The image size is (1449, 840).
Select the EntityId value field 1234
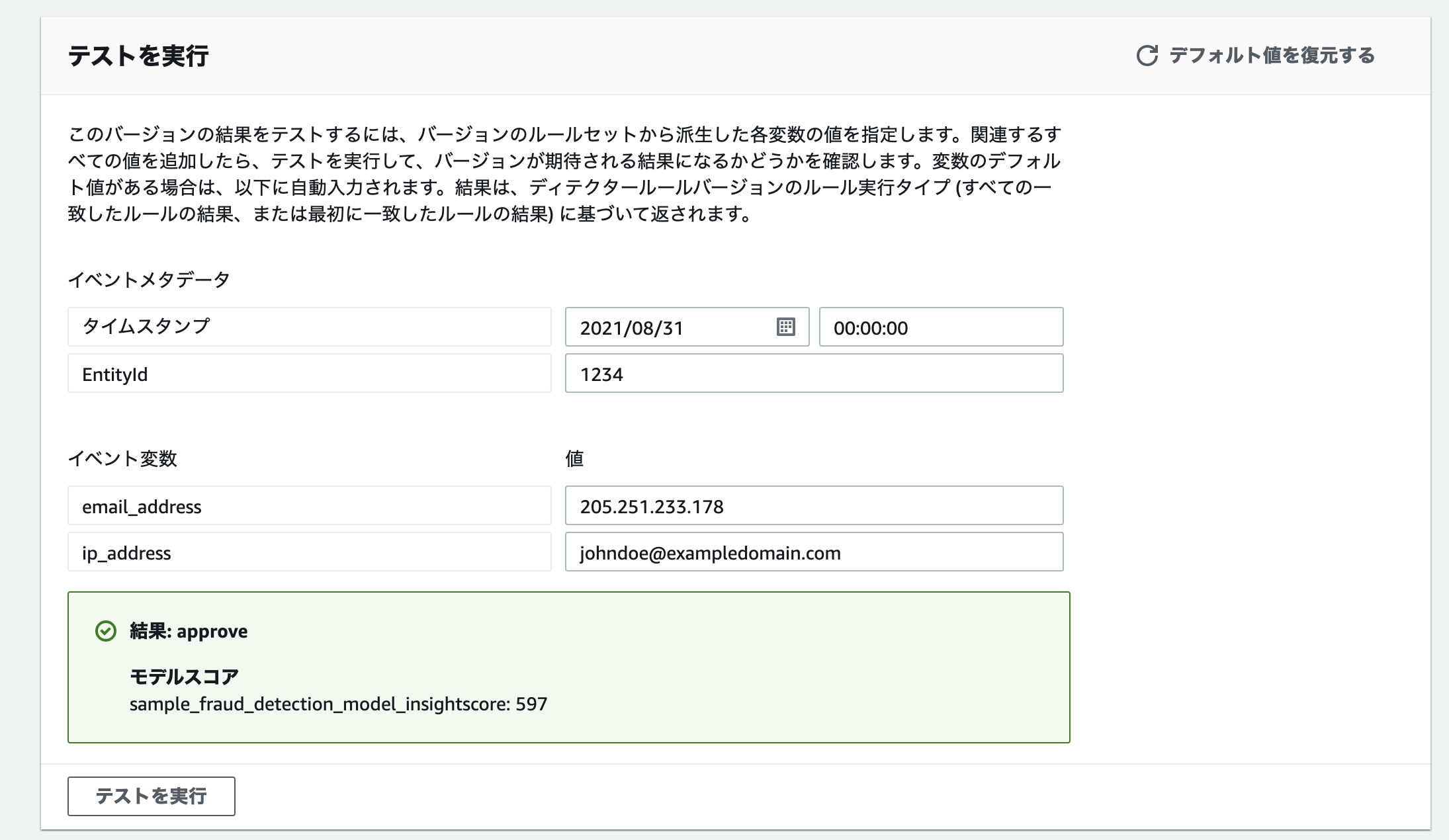pyautogui.click(x=813, y=374)
